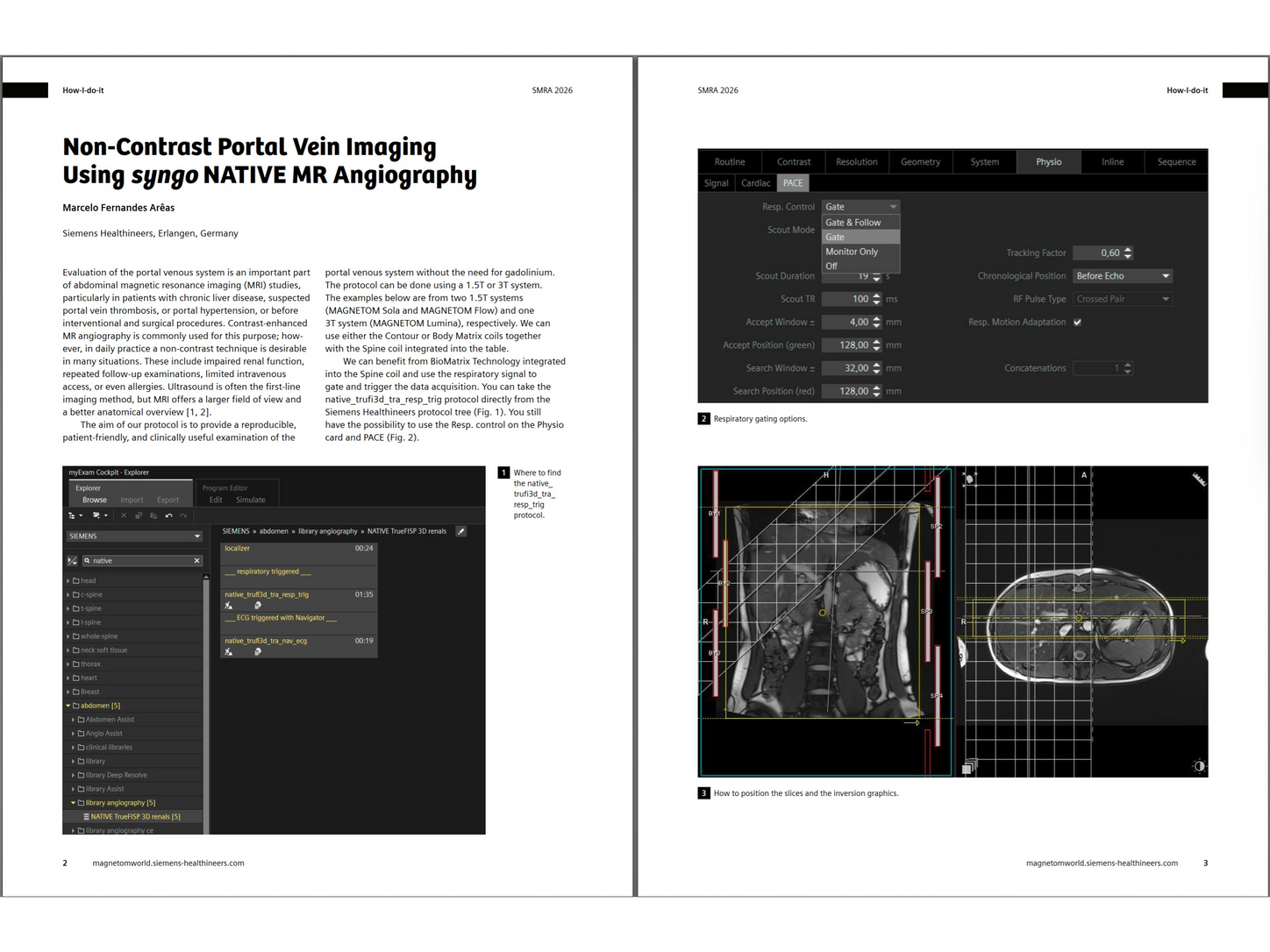Viewport: 1270px width, 952px height.
Task: Choose 'Off' in the Resp. Control list
Action: [x=860, y=266]
